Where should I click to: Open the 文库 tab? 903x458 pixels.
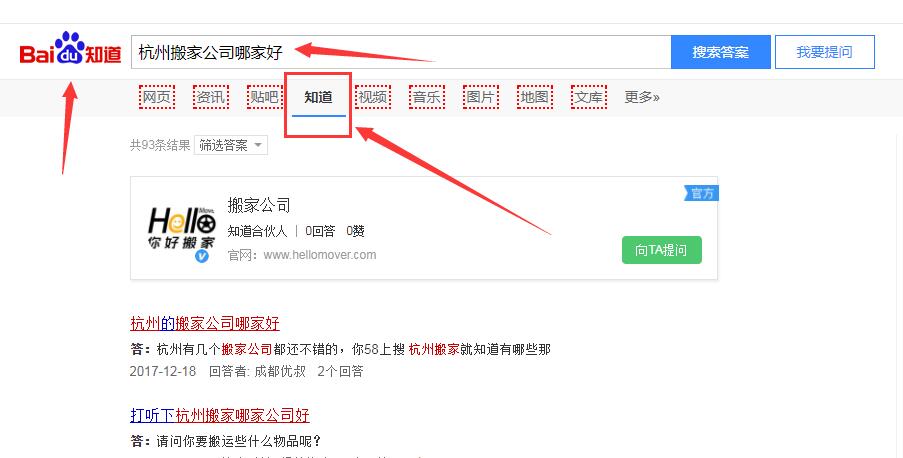click(588, 97)
